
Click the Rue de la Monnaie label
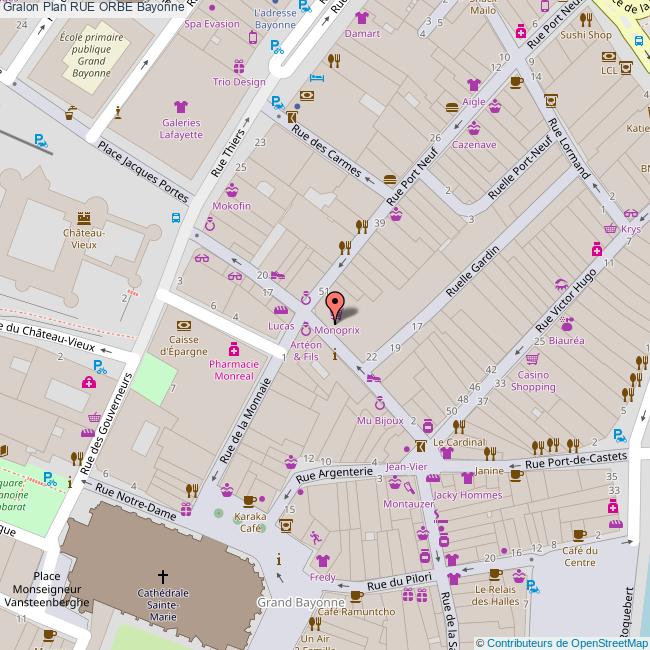pyautogui.click(x=245, y=421)
